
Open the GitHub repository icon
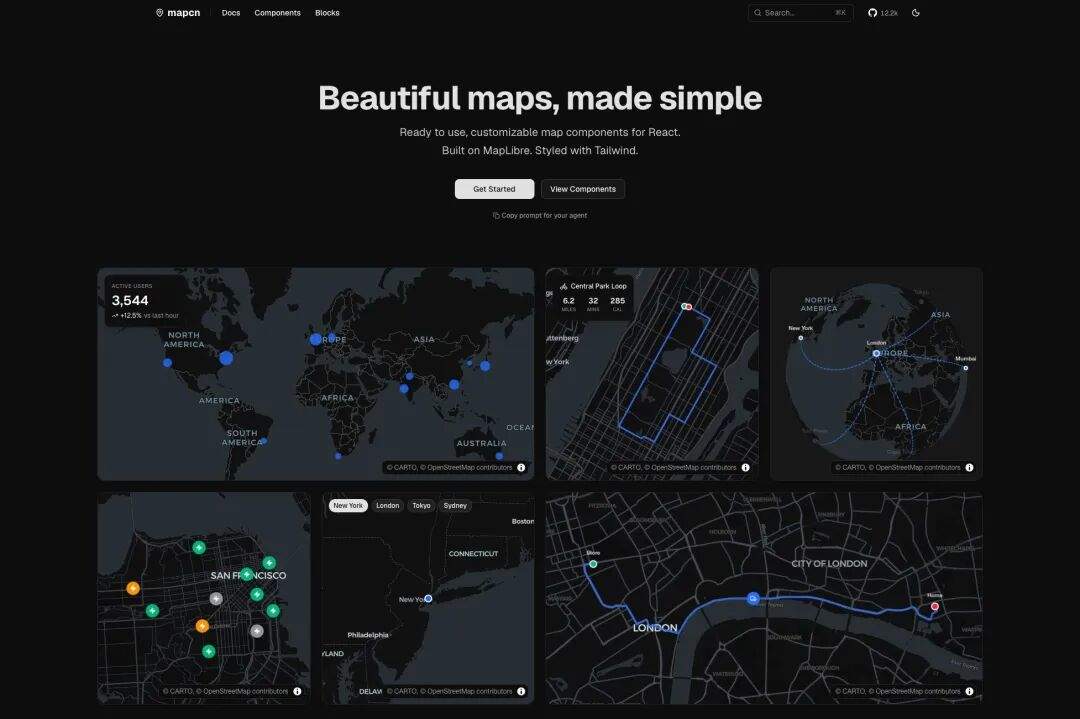pyautogui.click(x=873, y=13)
